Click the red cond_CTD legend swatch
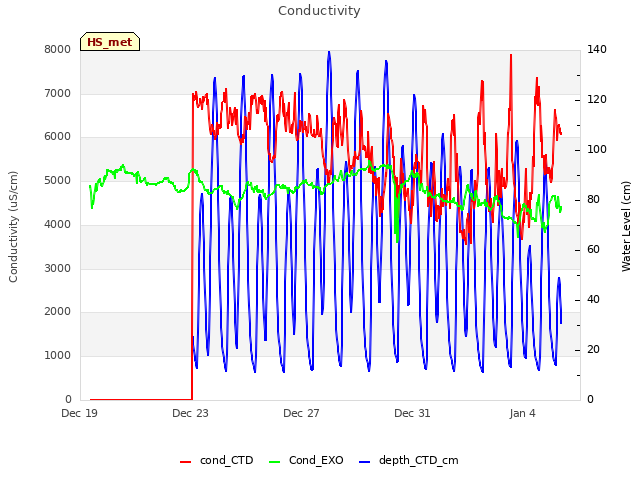Viewport: 640px width, 480px height. point(185,462)
